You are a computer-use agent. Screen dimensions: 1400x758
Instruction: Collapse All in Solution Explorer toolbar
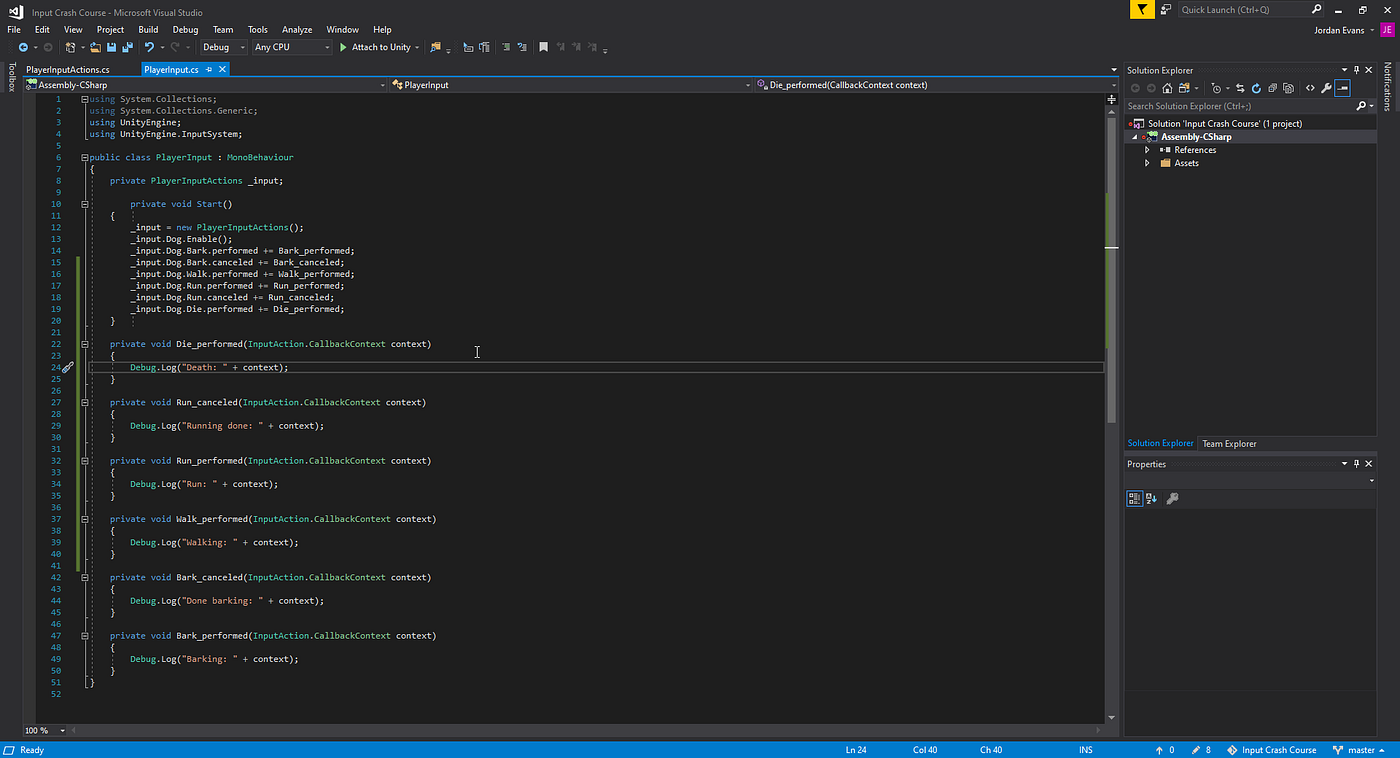point(1273,88)
